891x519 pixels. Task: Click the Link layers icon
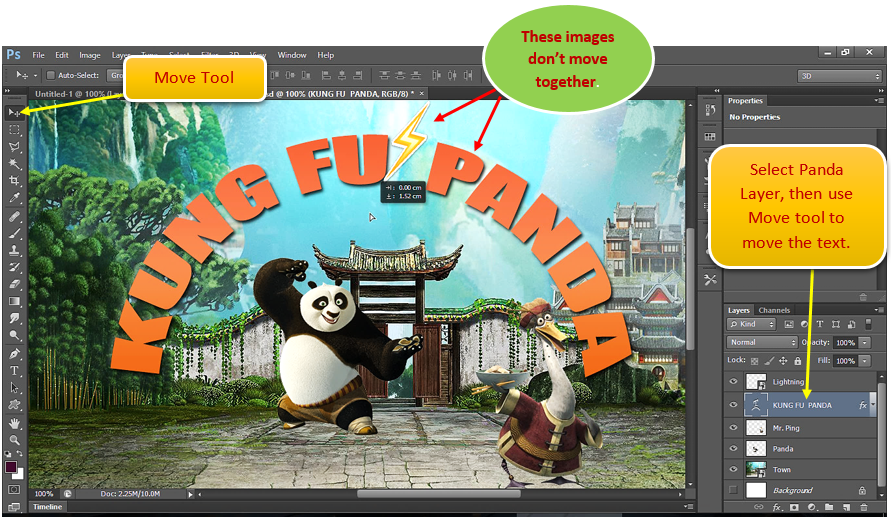pyautogui.click(x=759, y=507)
